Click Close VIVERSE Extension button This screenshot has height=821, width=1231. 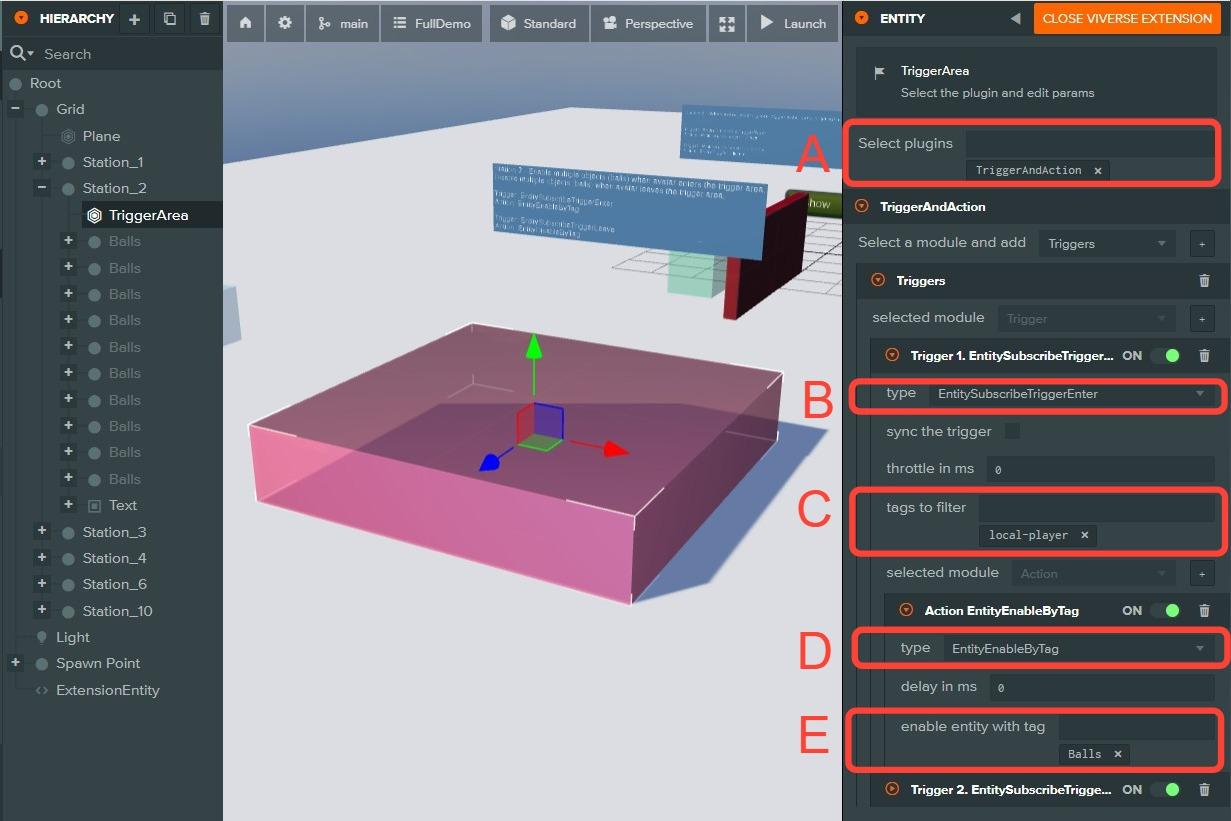coord(1127,19)
